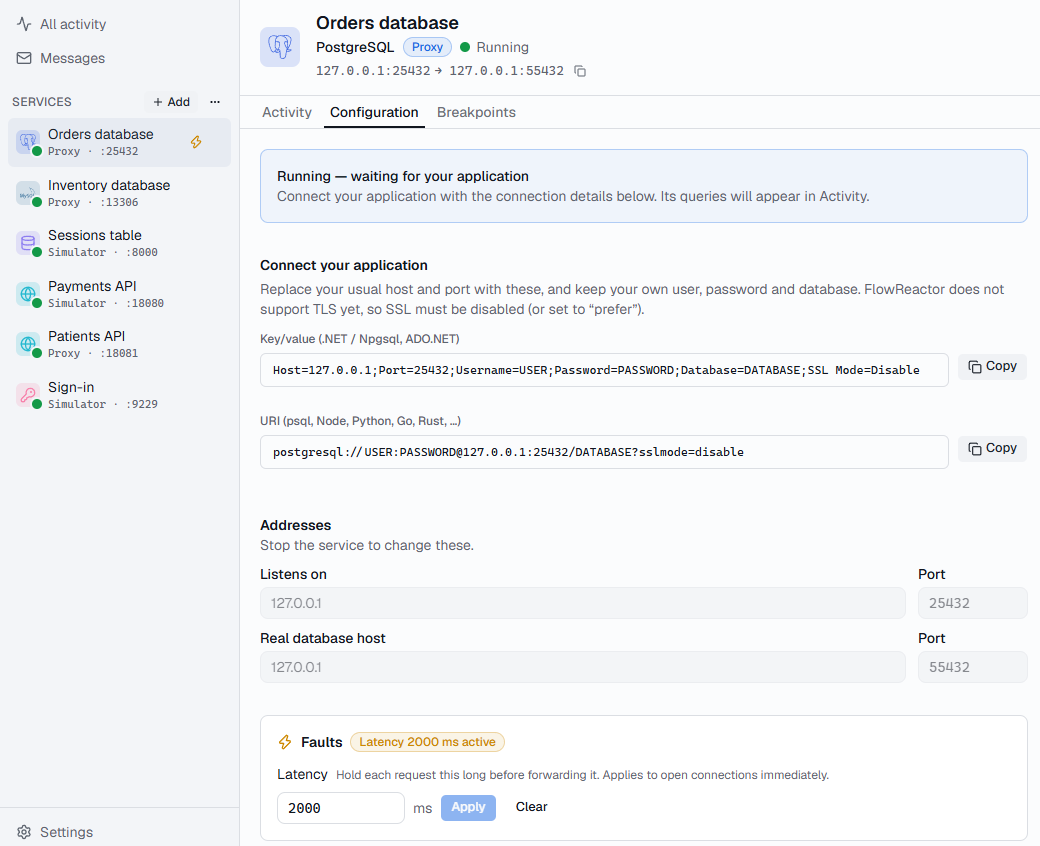Copy the Key/value connection string
This screenshot has width=1040, height=846.
[x=992, y=366]
